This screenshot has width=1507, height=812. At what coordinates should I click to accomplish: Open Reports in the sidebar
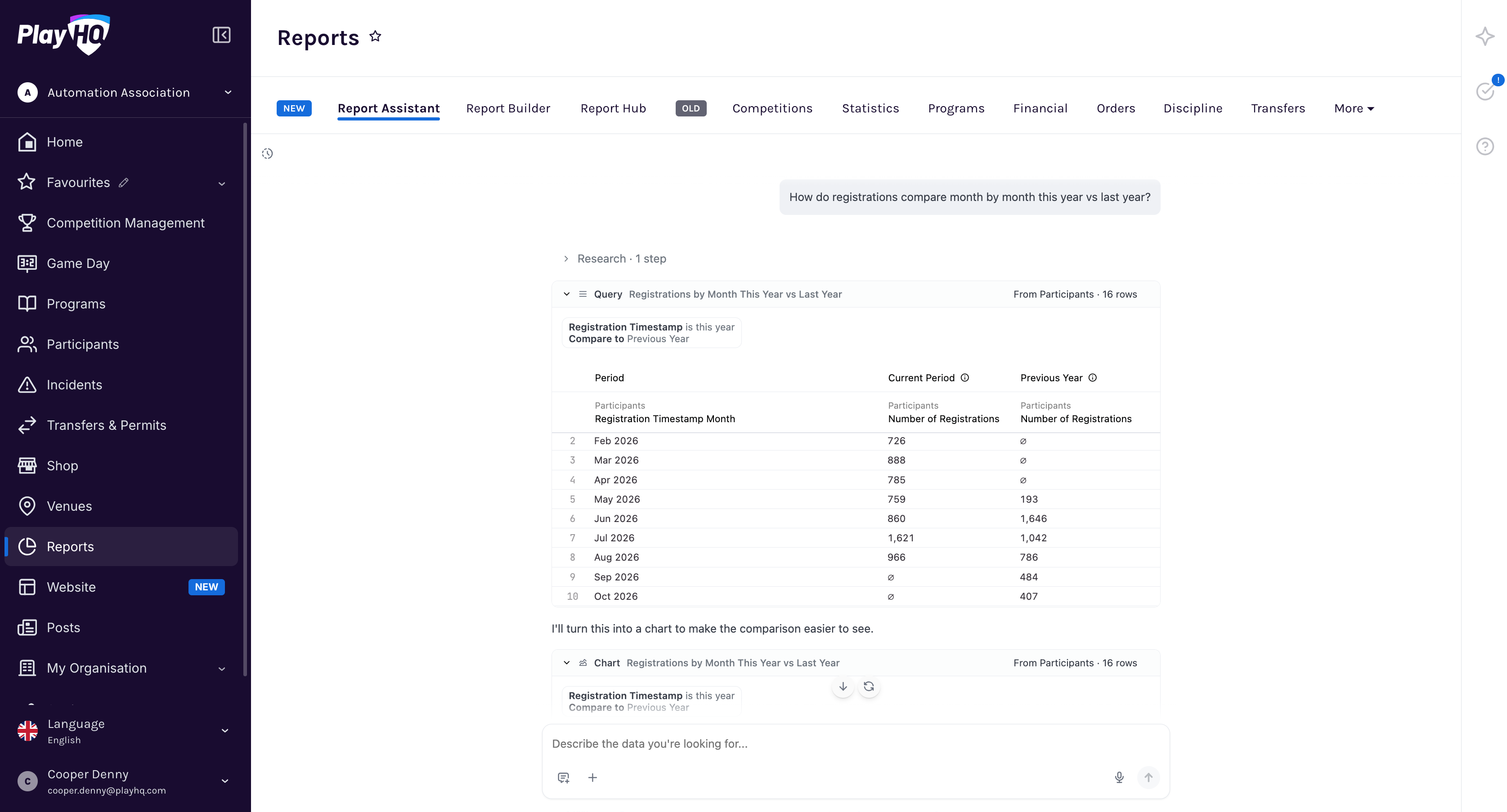[x=121, y=547]
